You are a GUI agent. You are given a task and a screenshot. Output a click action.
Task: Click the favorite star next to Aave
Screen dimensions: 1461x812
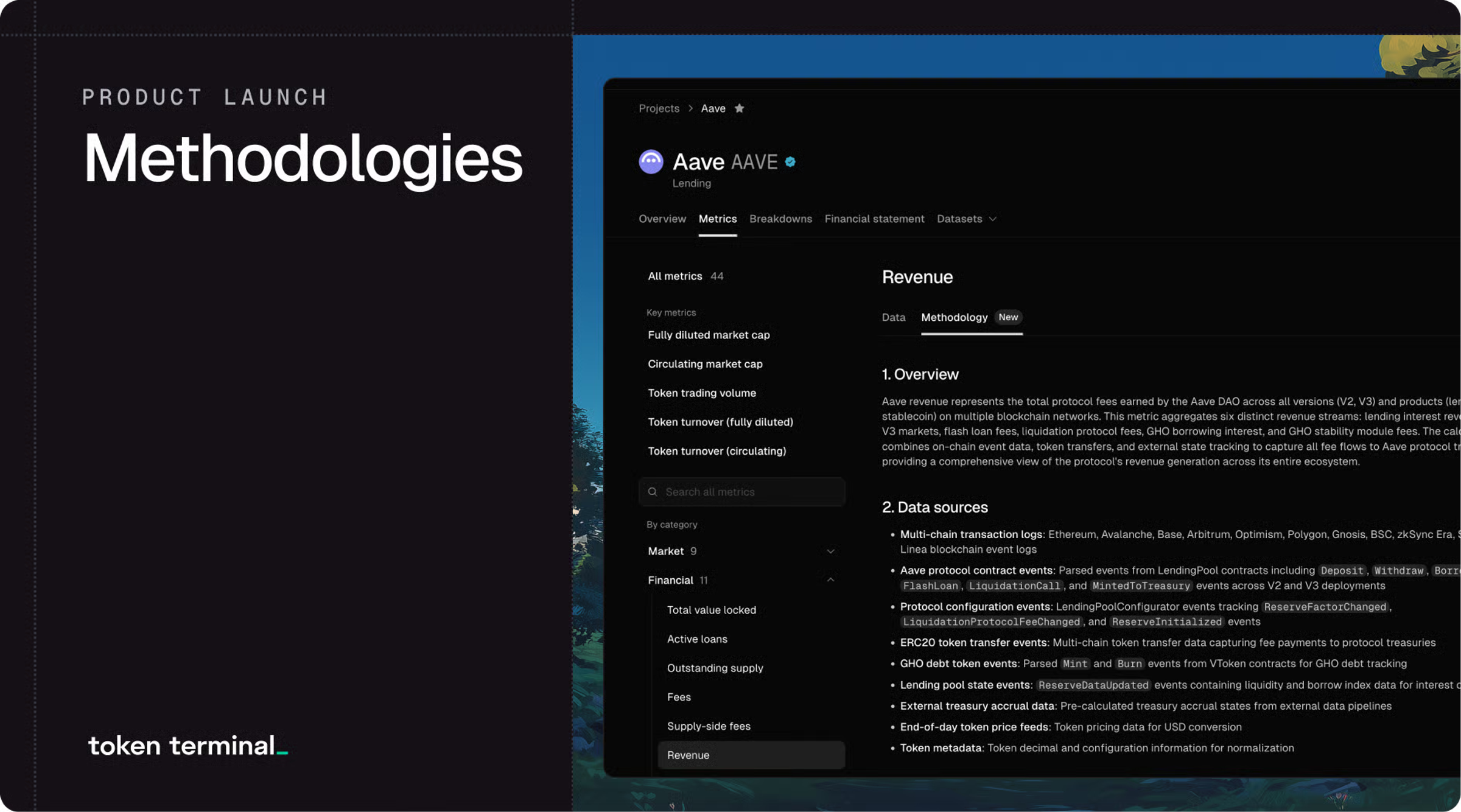(x=739, y=108)
